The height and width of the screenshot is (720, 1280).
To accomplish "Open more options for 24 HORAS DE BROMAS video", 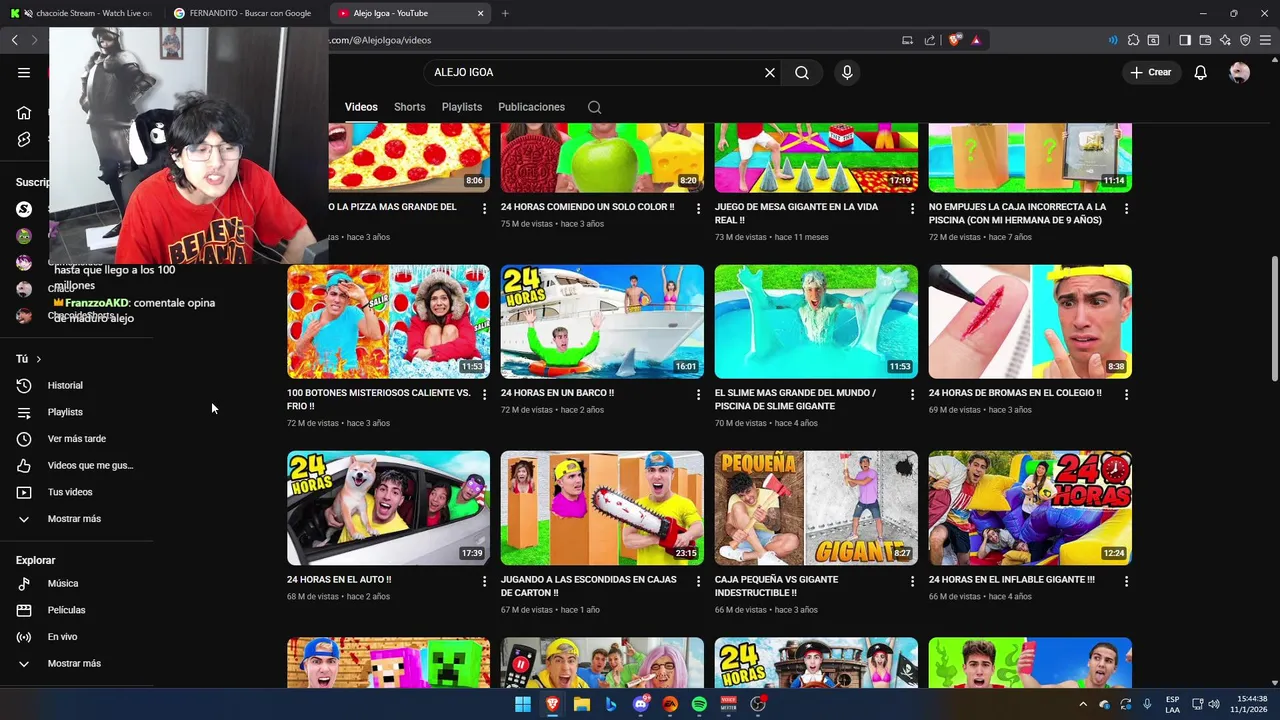I will tap(1126, 395).
